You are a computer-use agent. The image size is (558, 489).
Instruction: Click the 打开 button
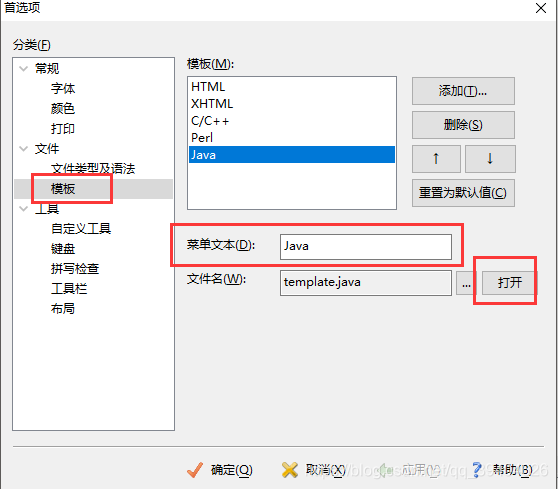click(x=510, y=283)
